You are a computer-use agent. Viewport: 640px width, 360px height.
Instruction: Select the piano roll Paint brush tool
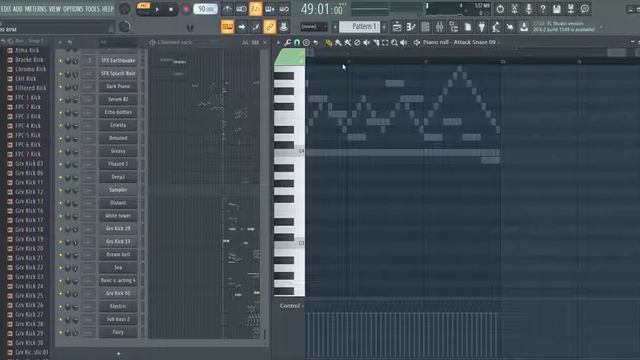coord(338,42)
